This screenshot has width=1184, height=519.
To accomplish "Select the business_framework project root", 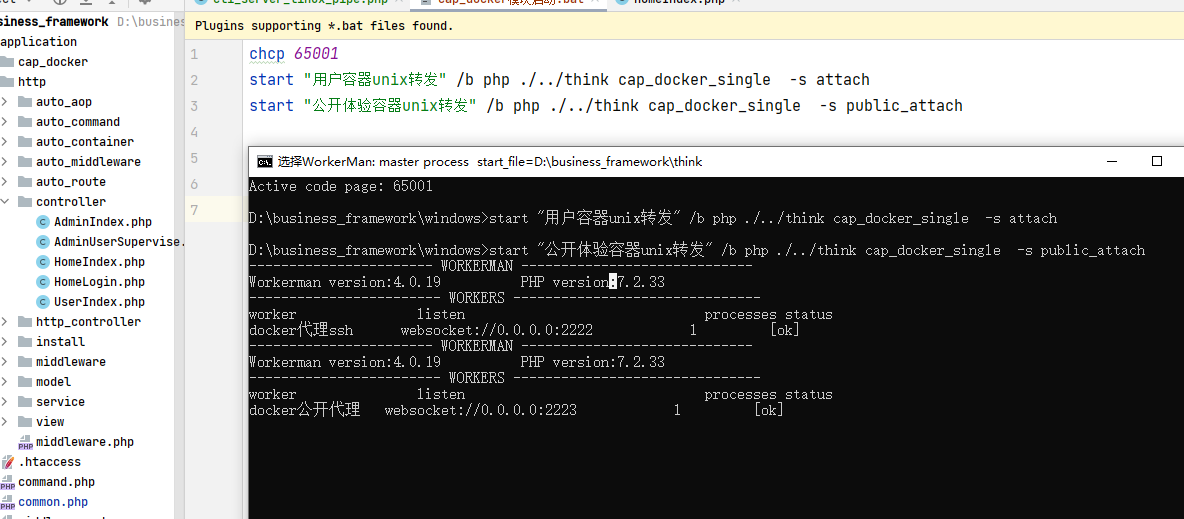I will point(54,22).
